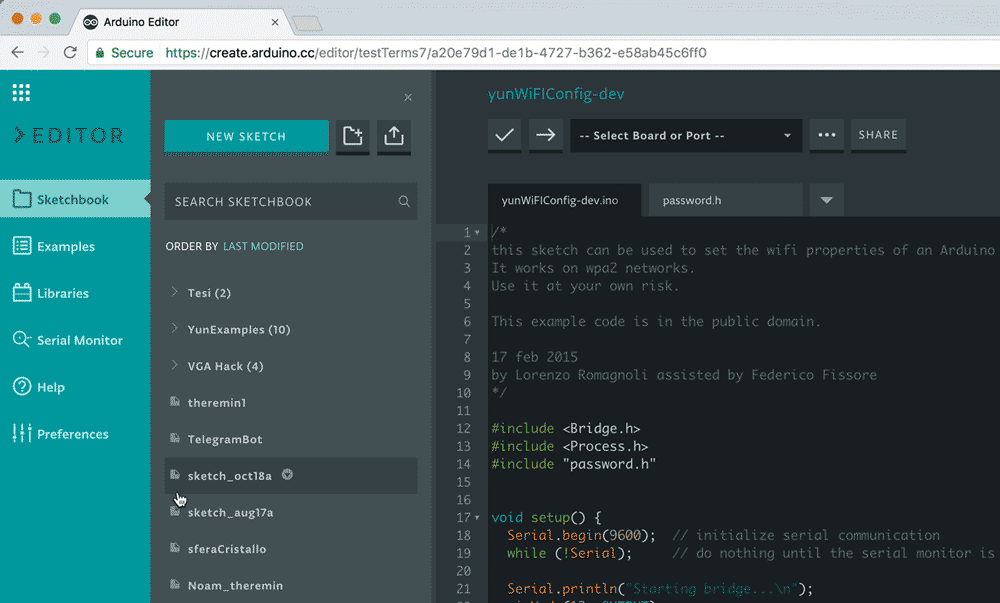Go back in browser
Screen dimensions: 1000x603
click(x=18, y=53)
